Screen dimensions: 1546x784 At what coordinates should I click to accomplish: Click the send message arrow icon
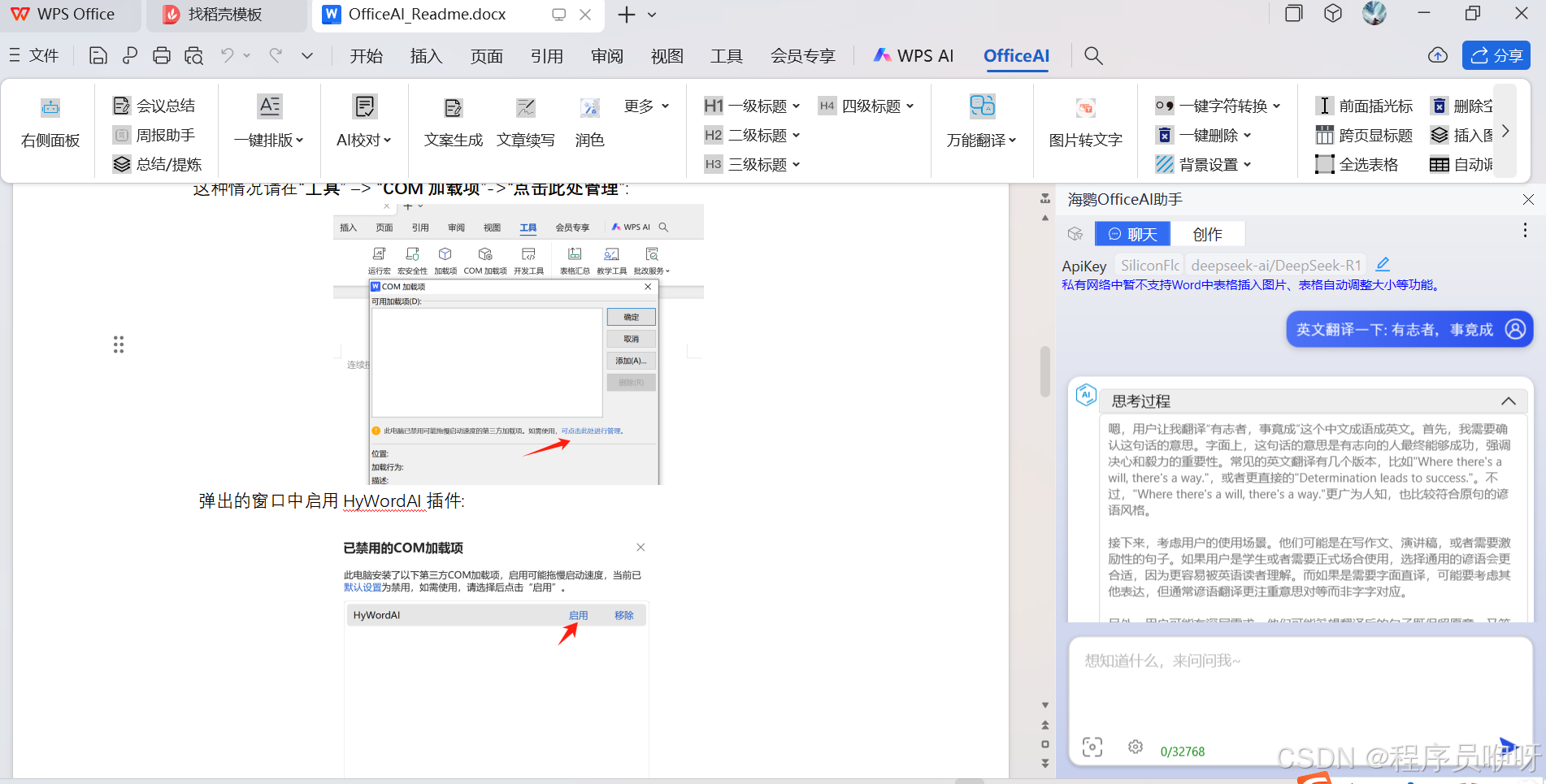(x=1508, y=745)
